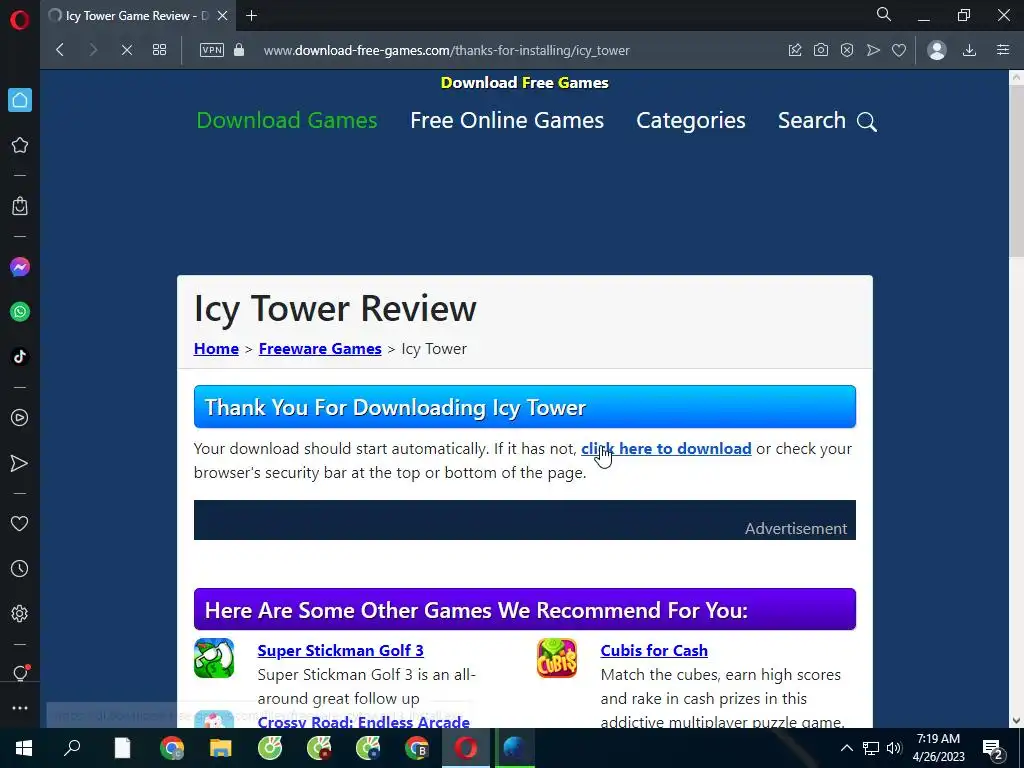Select the Icy Tower Game Review tab
1024x768 pixels.
pyautogui.click(x=137, y=16)
